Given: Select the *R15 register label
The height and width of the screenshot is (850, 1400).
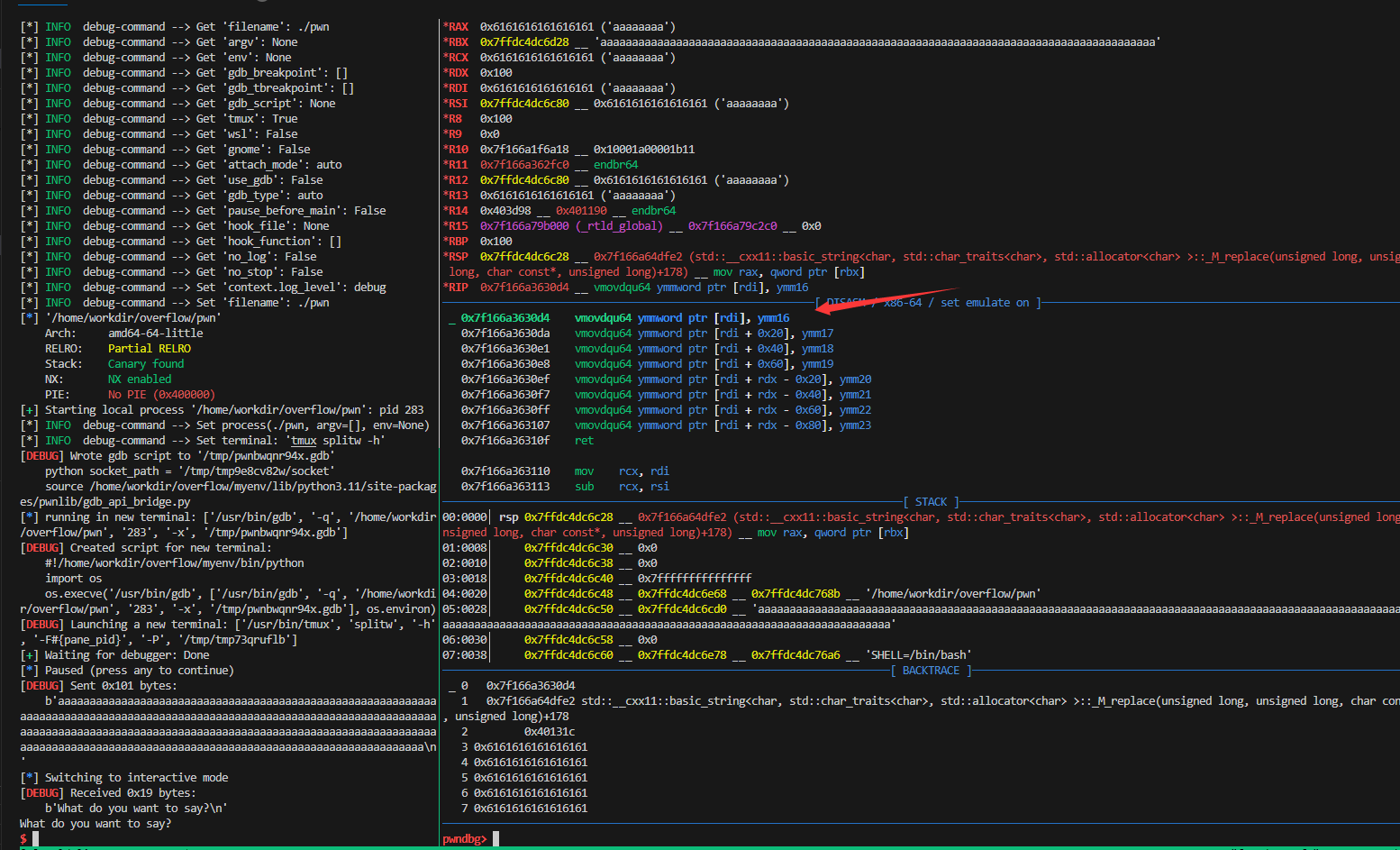Looking at the screenshot, I should 456,226.
